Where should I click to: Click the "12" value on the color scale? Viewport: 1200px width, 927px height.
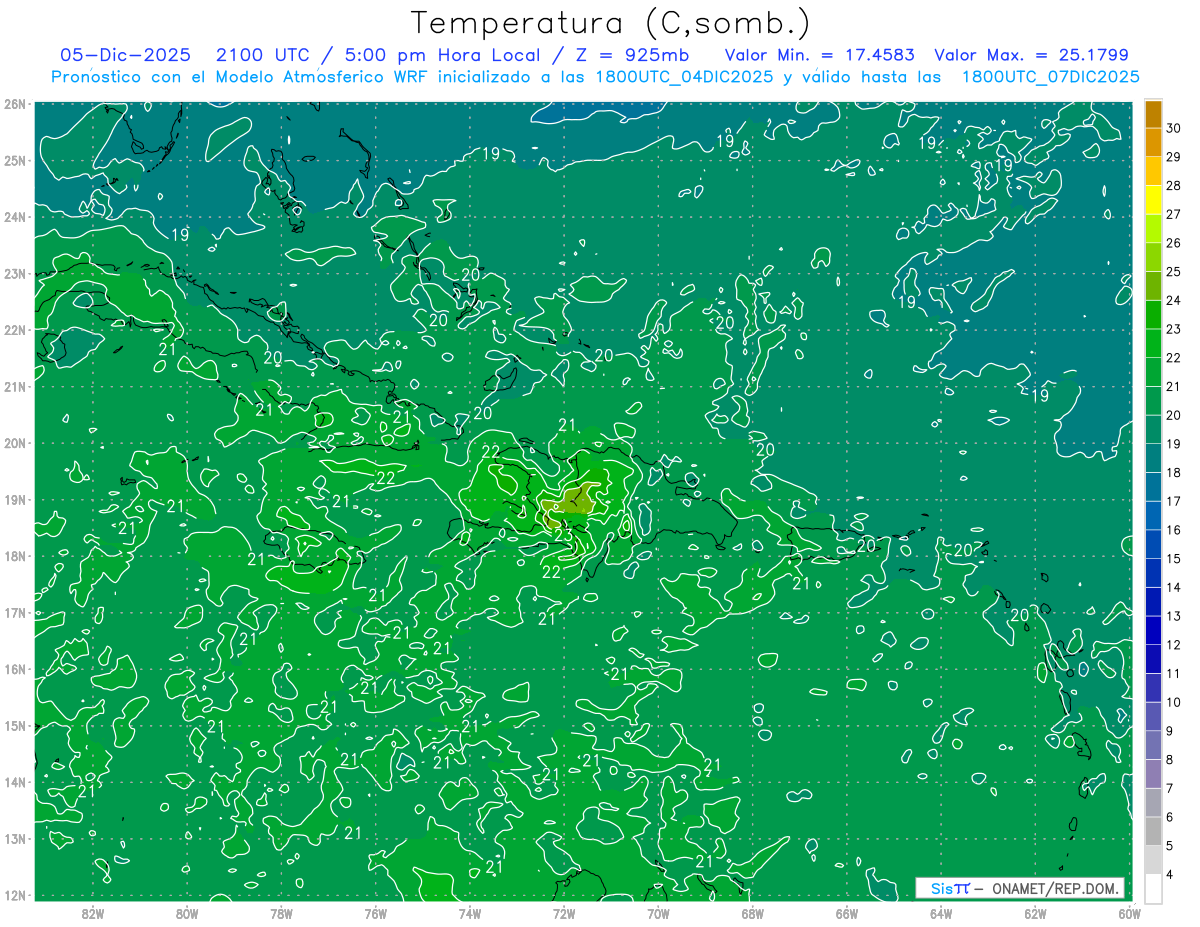pyautogui.click(x=1173, y=645)
